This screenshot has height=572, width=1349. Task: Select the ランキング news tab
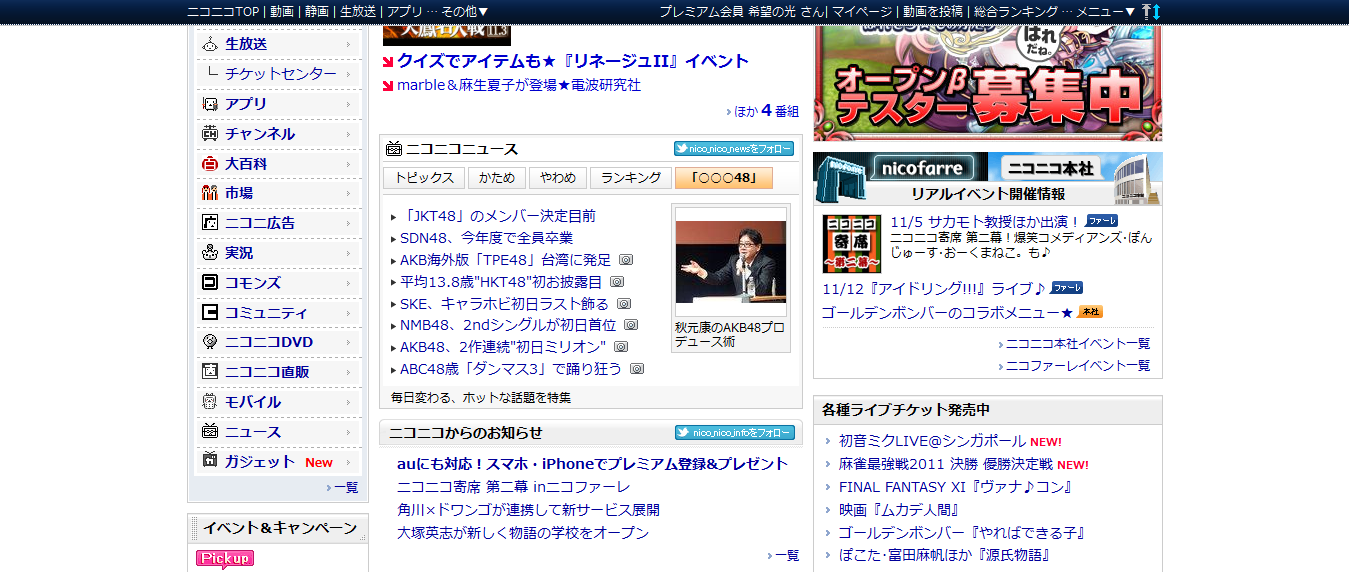coord(630,178)
